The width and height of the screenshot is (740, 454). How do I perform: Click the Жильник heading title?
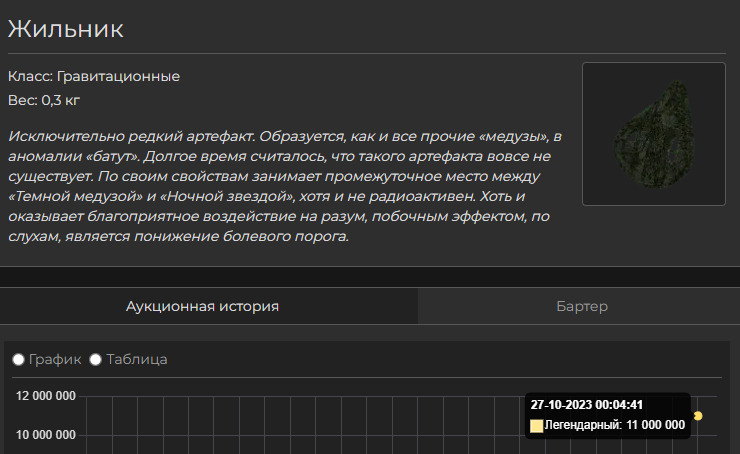pyautogui.click(x=66, y=29)
